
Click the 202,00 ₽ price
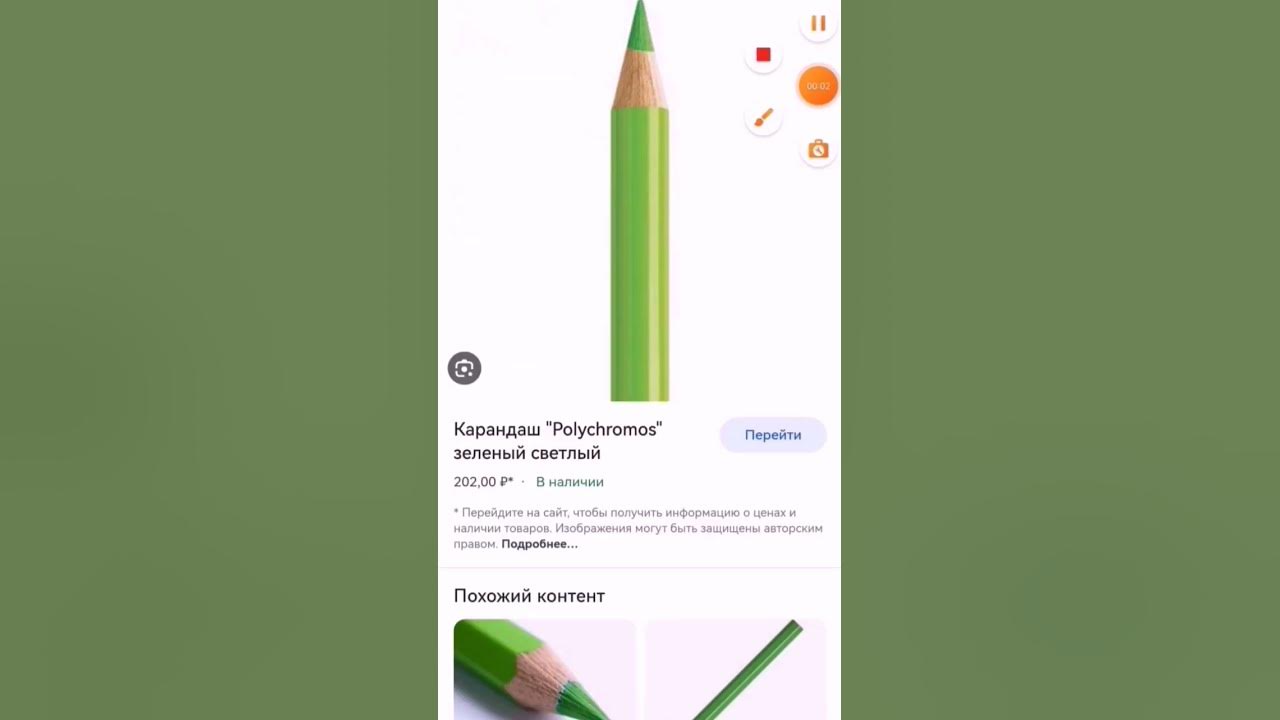coord(484,482)
